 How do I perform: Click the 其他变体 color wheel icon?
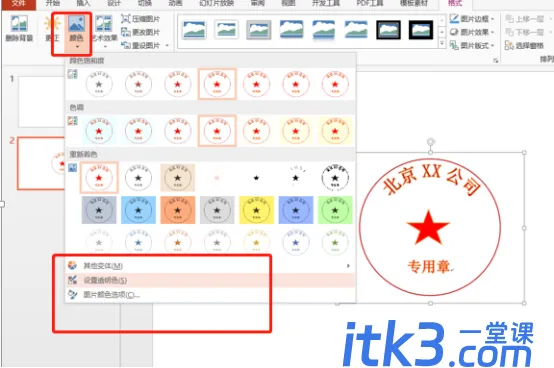[x=72, y=265]
